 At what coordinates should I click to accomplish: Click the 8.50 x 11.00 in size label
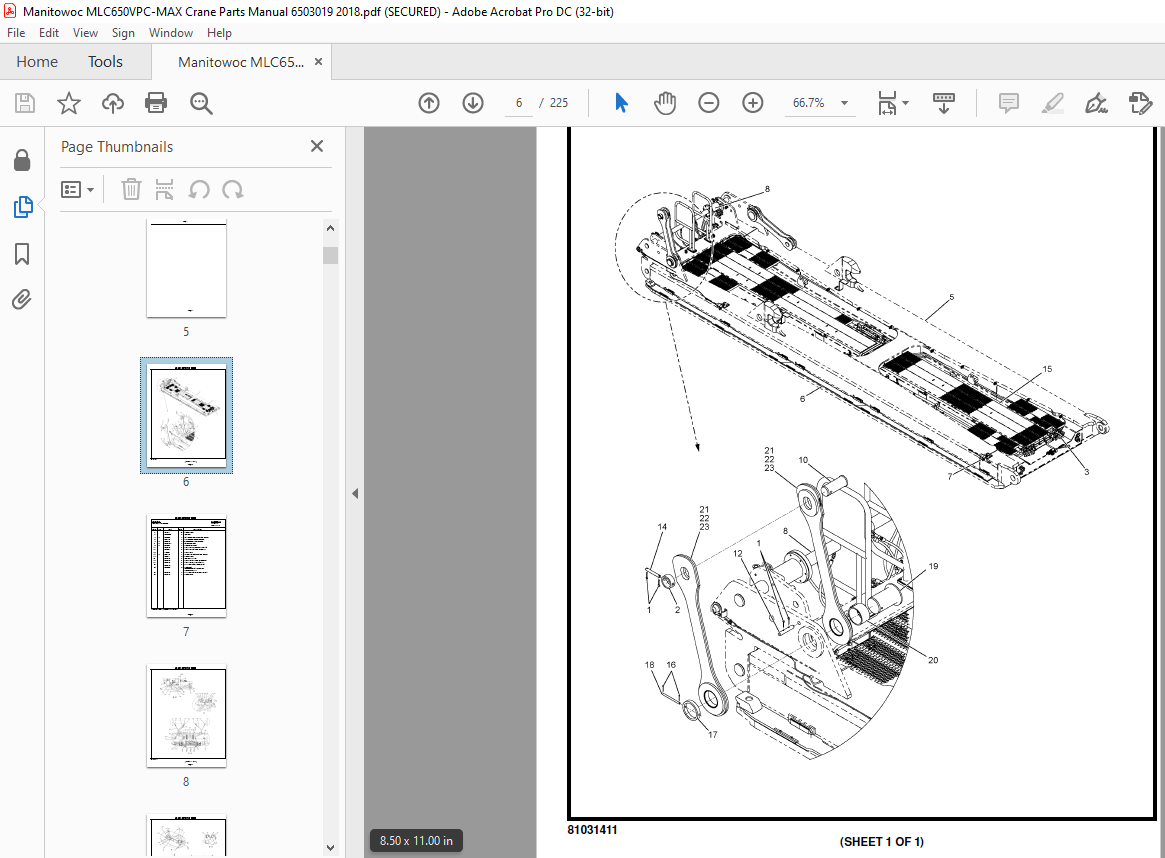pos(416,841)
